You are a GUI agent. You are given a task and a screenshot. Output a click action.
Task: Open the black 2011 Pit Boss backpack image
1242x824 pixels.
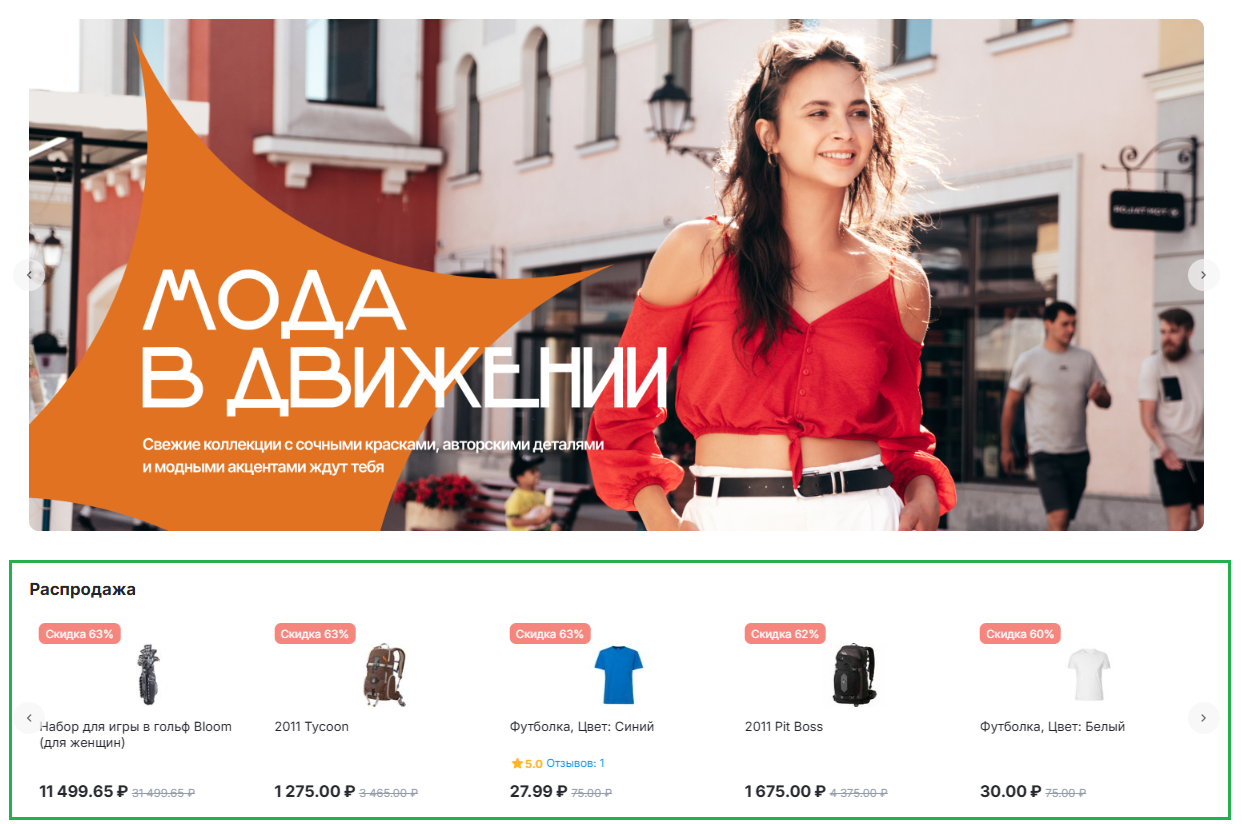tap(853, 675)
